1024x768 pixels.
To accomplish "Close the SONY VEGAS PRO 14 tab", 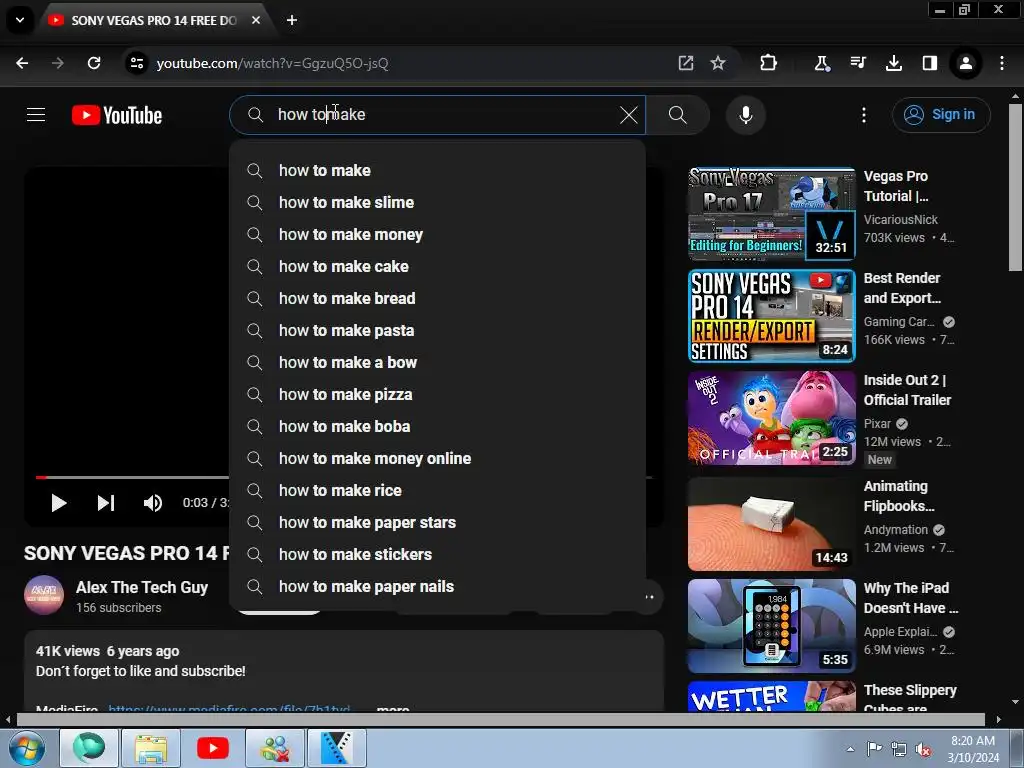I will 256,20.
